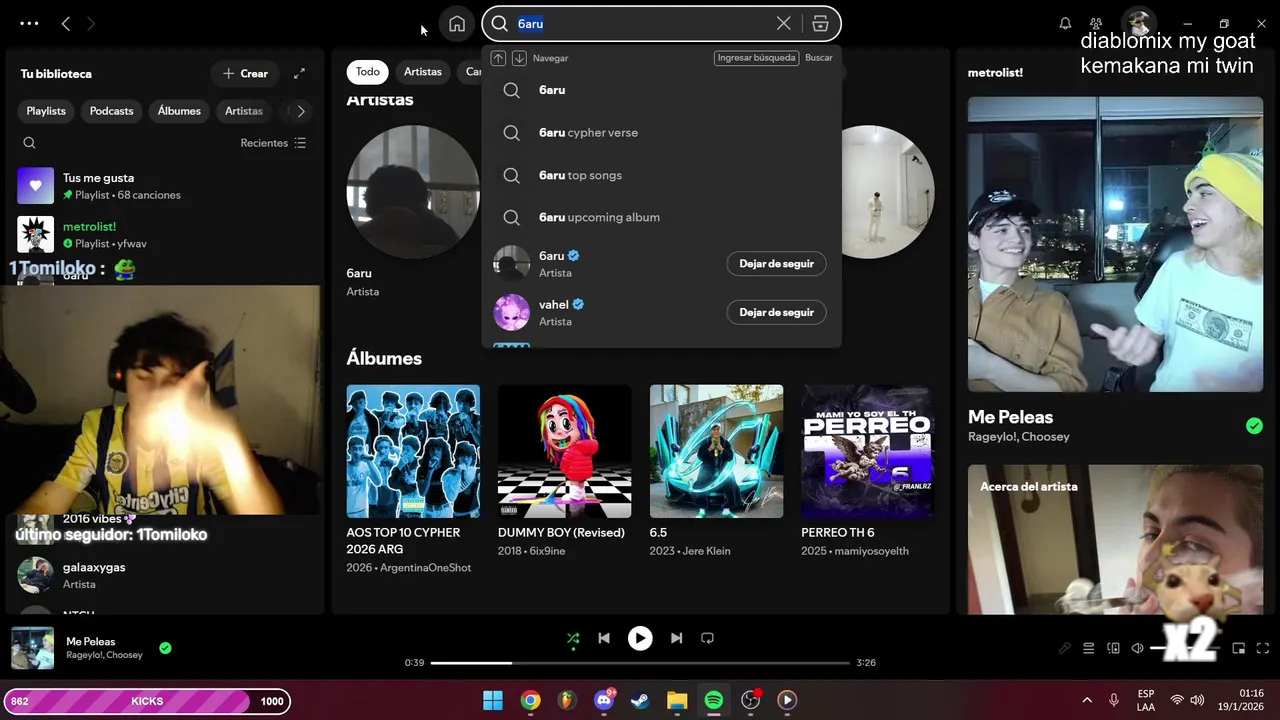Open connect to a device icon
Viewport: 1280px width, 720px height.
pyautogui.click(x=1113, y=648)
